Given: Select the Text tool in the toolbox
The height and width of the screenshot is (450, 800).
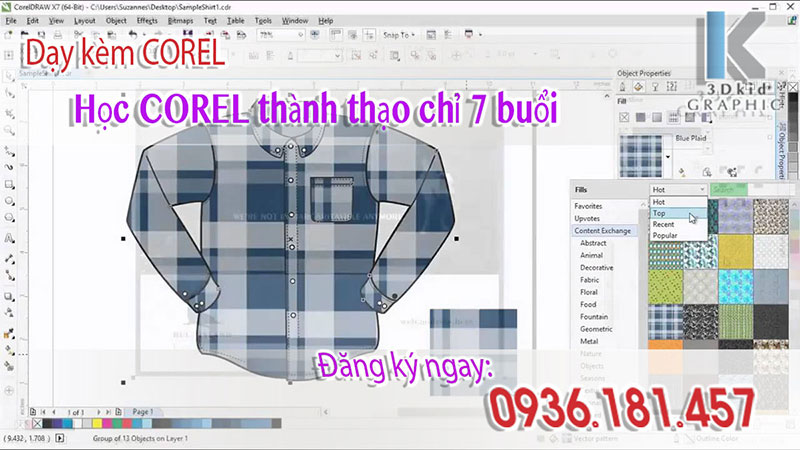Looking at the screenshot, I should [9, 238].
